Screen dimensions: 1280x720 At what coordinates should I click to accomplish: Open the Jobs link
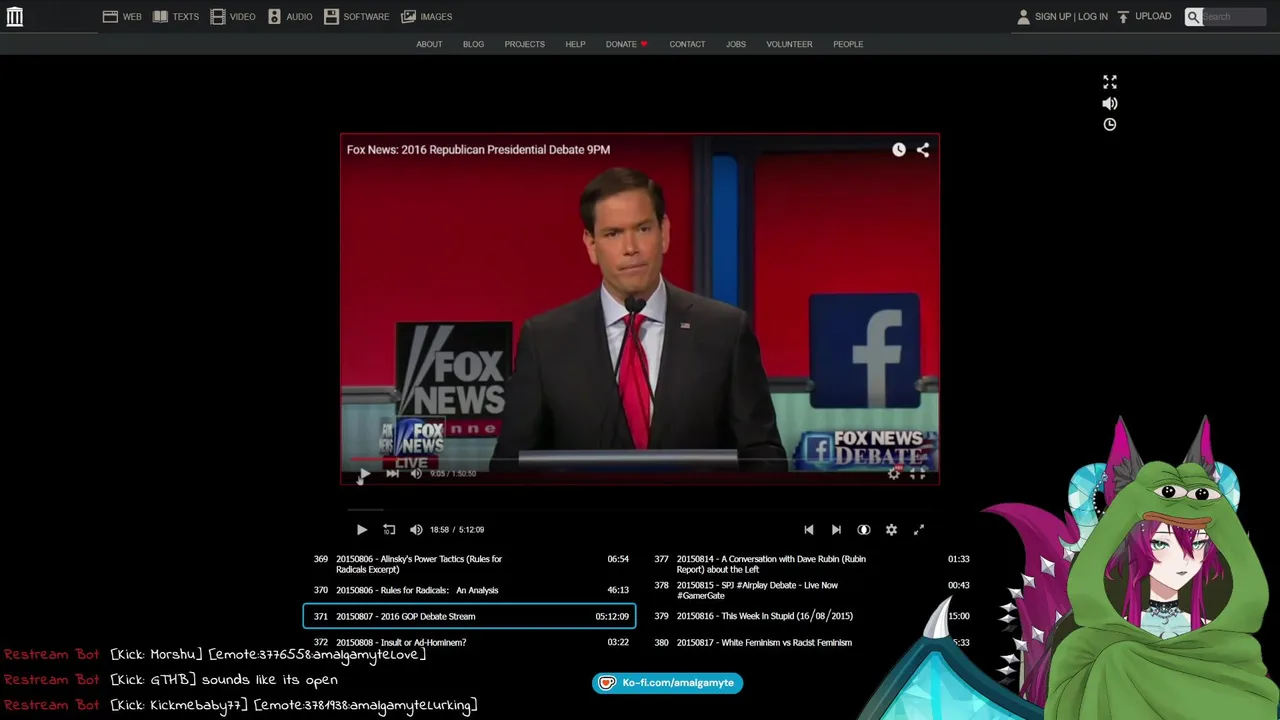tap(736, 44)
